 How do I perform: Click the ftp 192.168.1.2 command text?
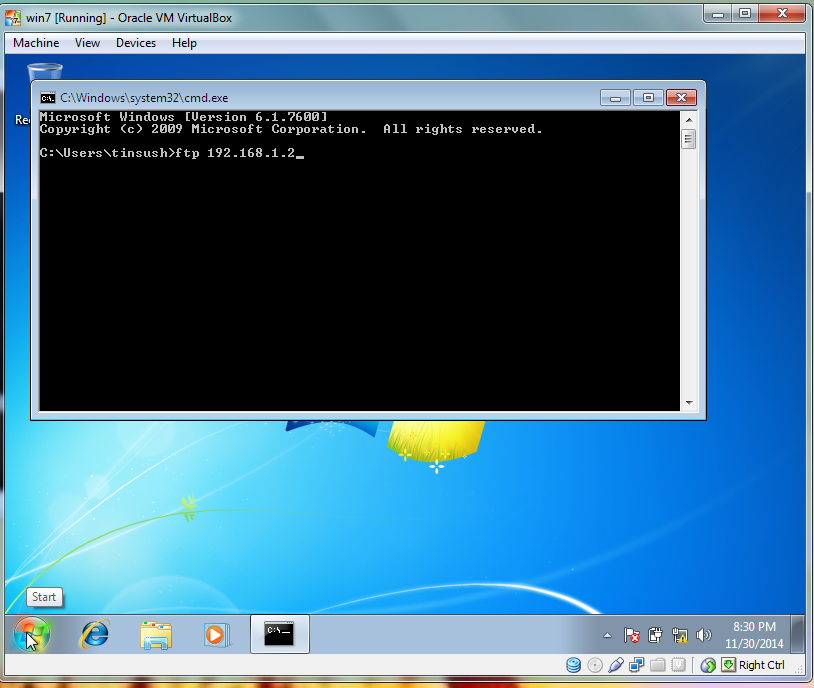coord(235,153)
